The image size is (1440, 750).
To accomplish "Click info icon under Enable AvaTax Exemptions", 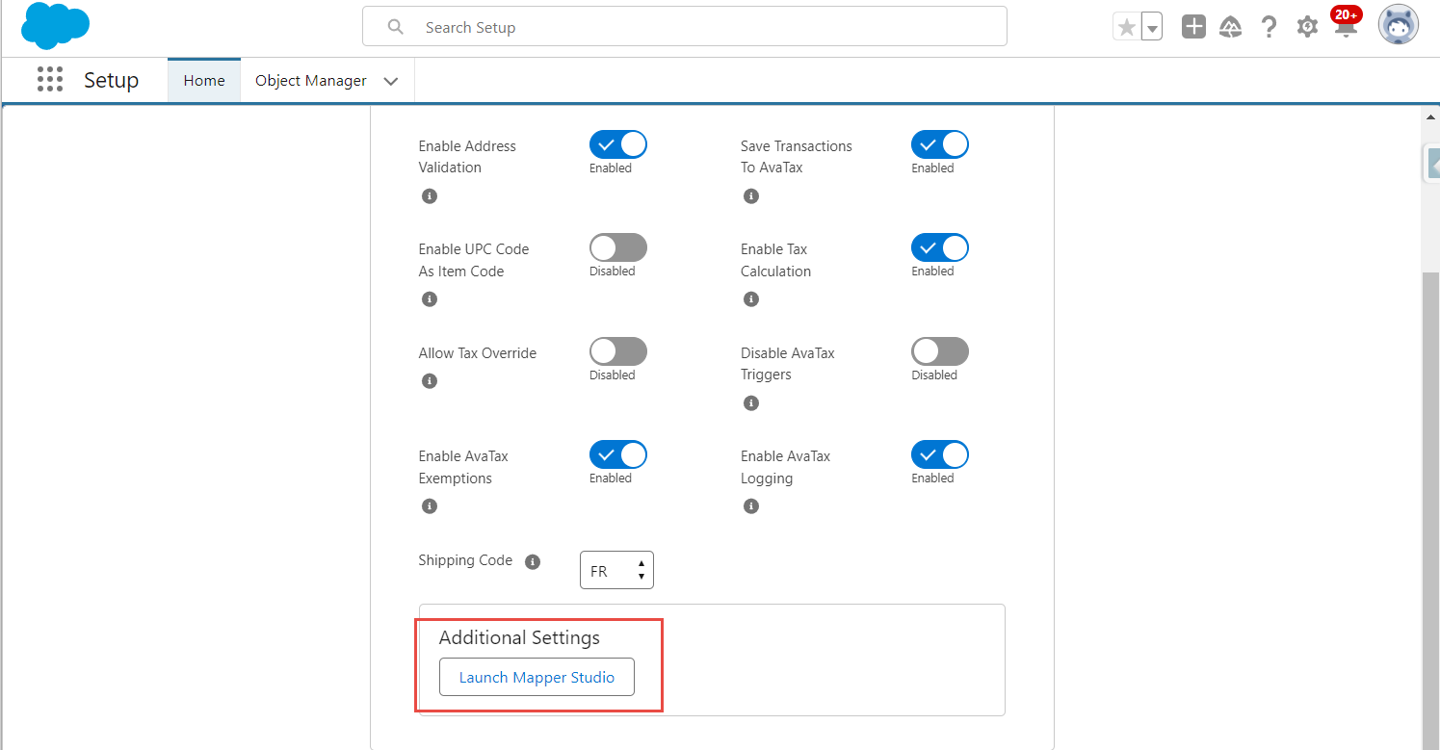I will coord(430,506).
